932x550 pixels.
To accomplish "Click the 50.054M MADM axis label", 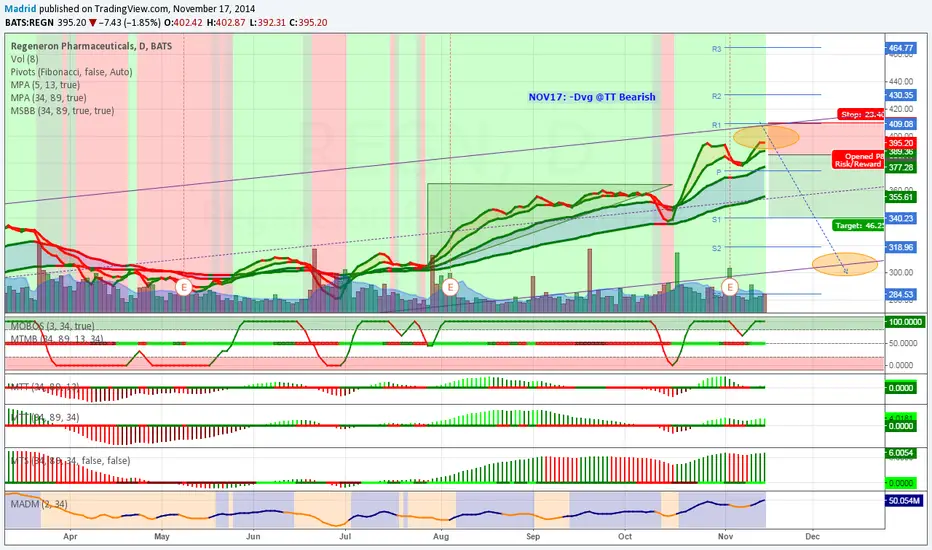I will [x=905, y=501].
